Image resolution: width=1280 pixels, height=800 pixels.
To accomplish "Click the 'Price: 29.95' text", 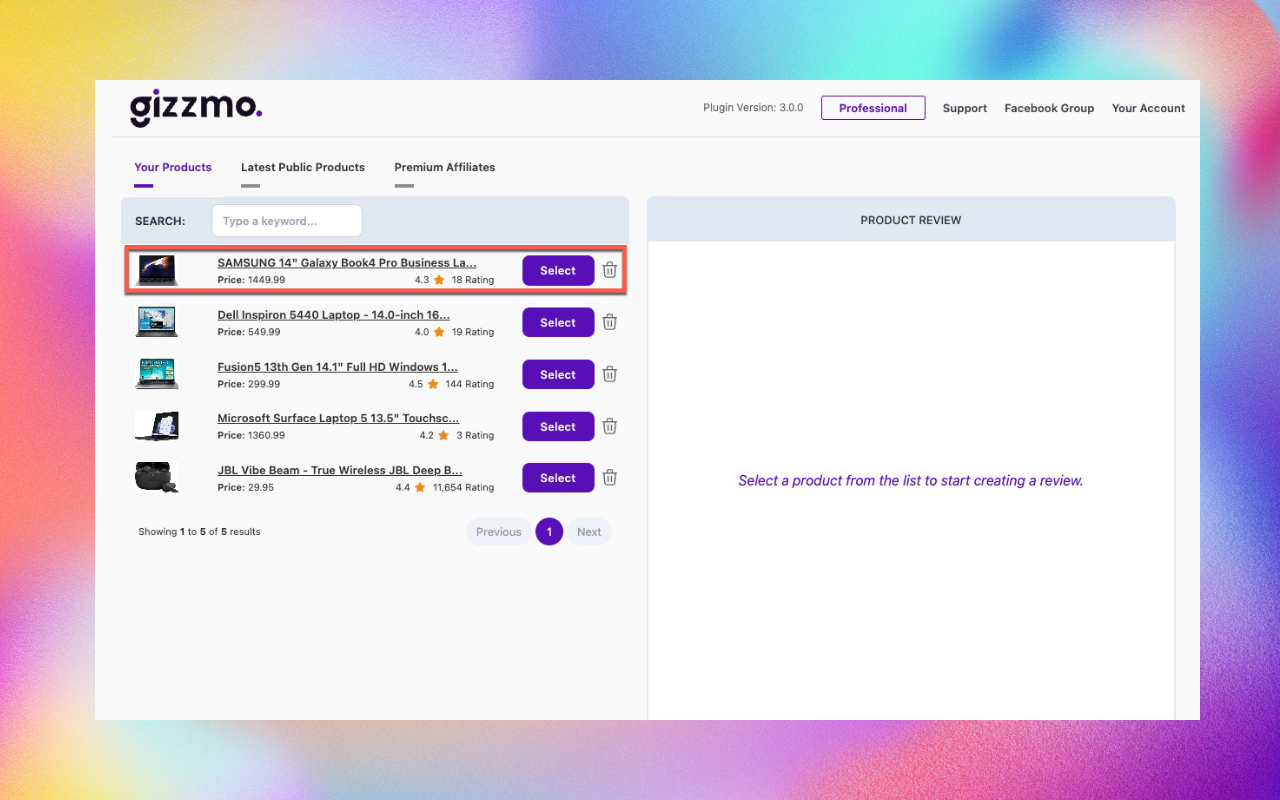I will (246, 488).
